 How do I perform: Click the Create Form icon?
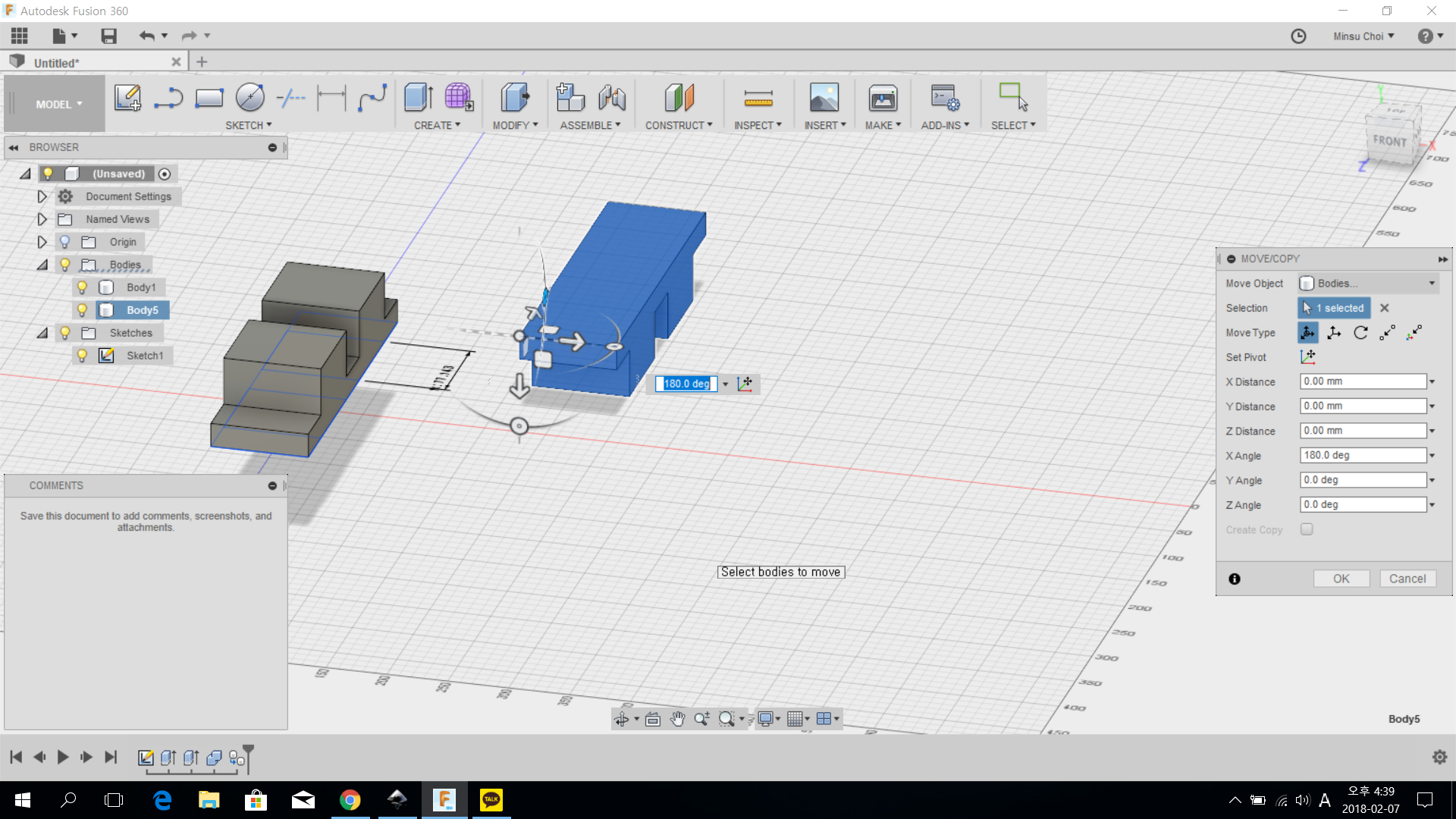click(459, 98)
